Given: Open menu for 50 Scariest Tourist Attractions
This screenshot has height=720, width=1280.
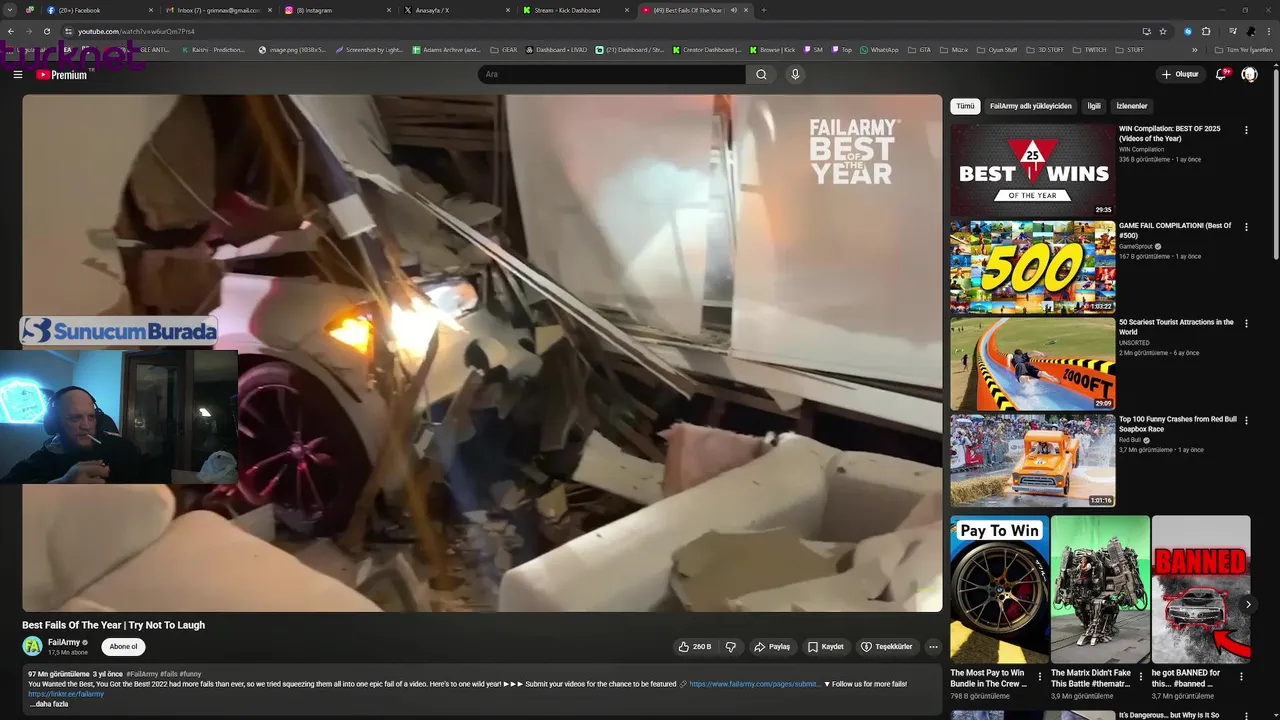Looking at the screenshot, I should [1246, 324].
